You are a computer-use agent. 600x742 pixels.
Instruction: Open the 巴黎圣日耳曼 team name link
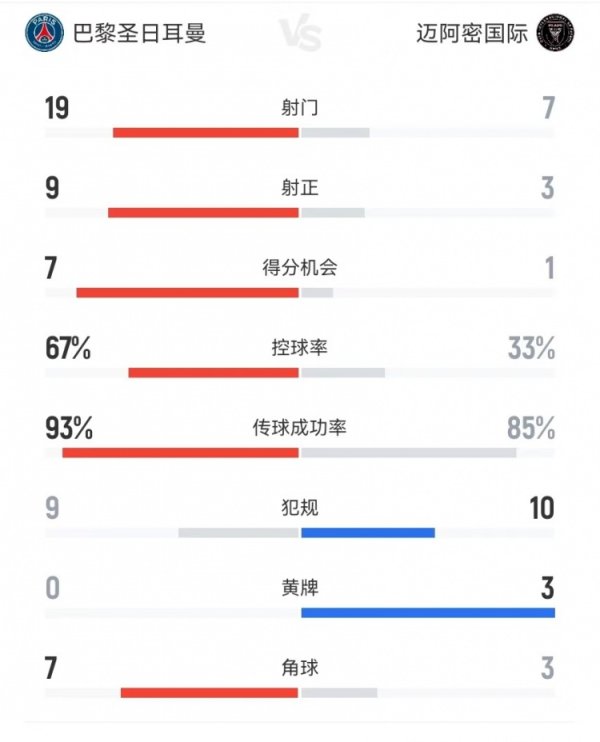click(139, 34)
